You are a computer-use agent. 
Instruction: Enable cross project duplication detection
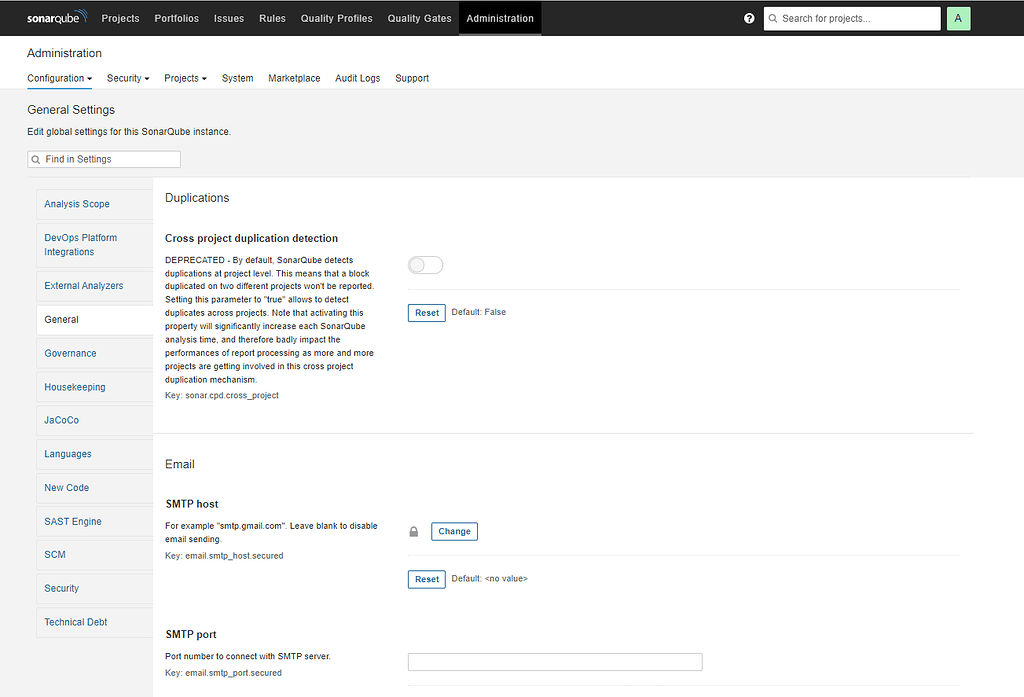(x=425, y=264)
